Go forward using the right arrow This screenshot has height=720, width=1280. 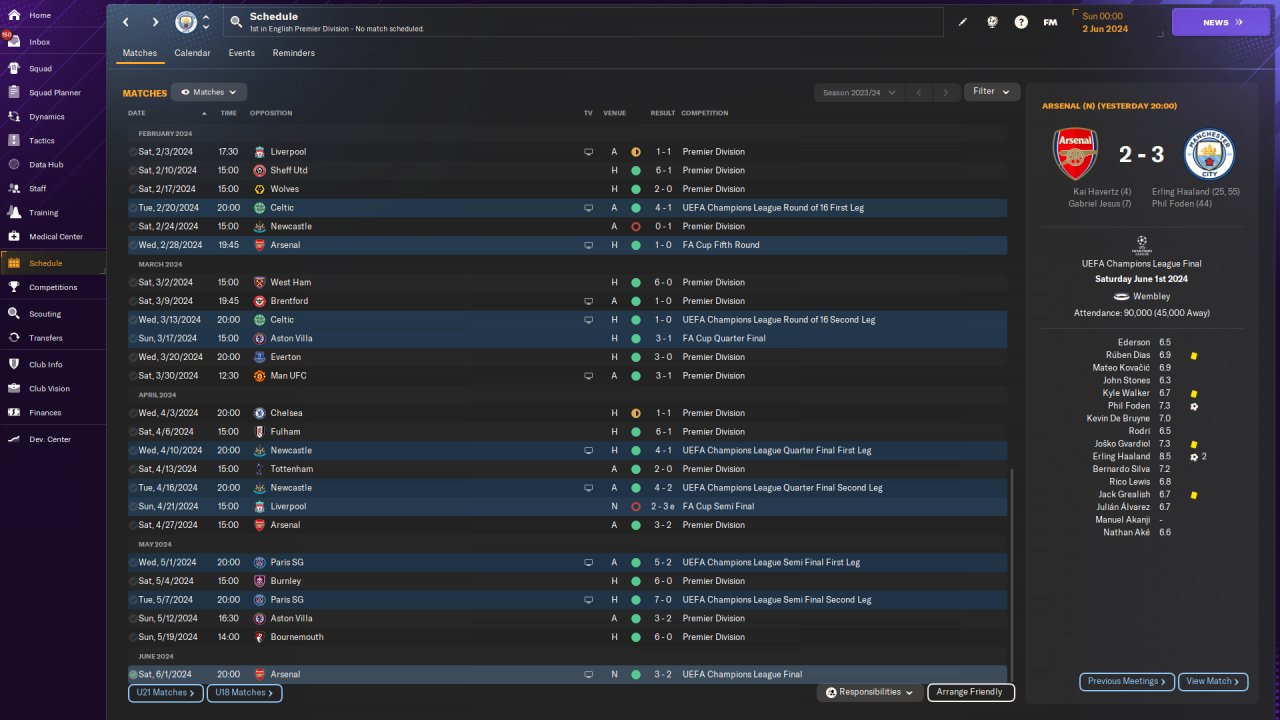tap(155, 22)
